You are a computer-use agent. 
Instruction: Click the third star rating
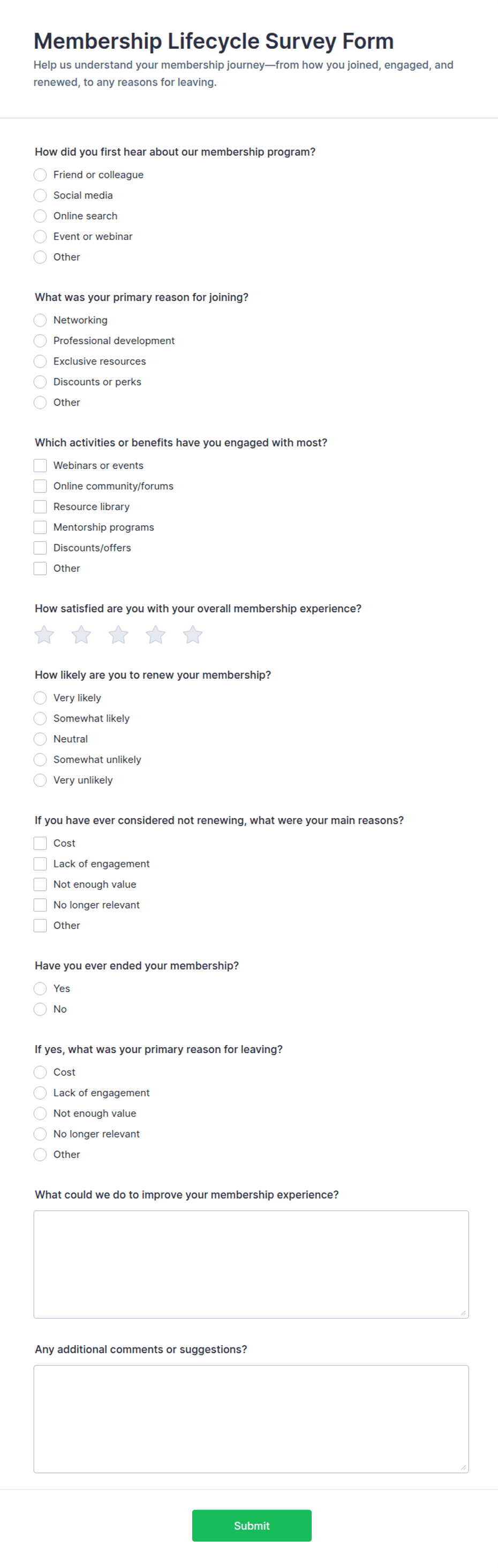coord(118,634)
